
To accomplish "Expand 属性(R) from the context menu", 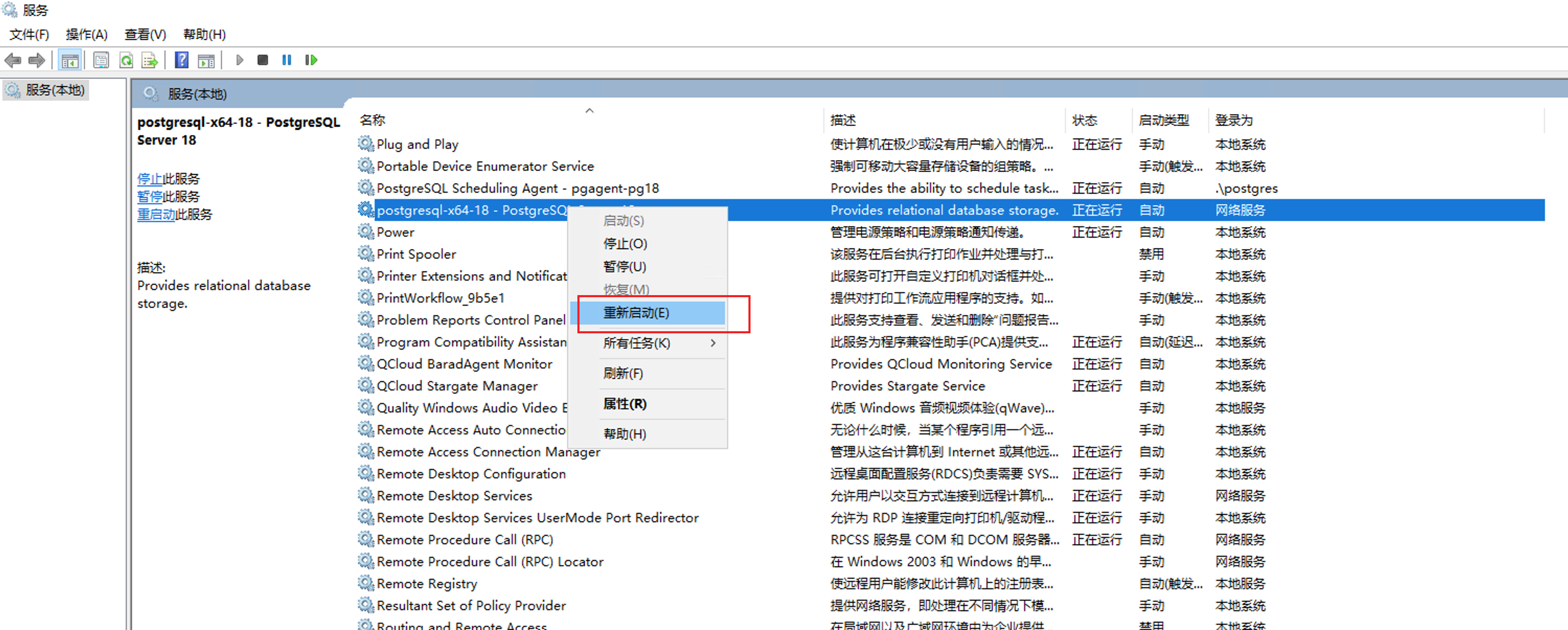I will (623, 403).
